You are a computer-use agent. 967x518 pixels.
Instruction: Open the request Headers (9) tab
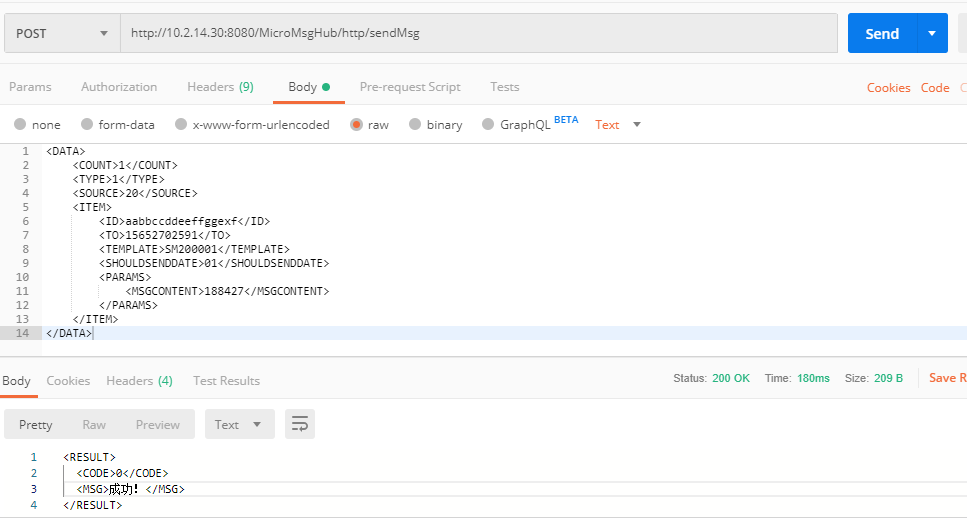(x=220, y=87)
